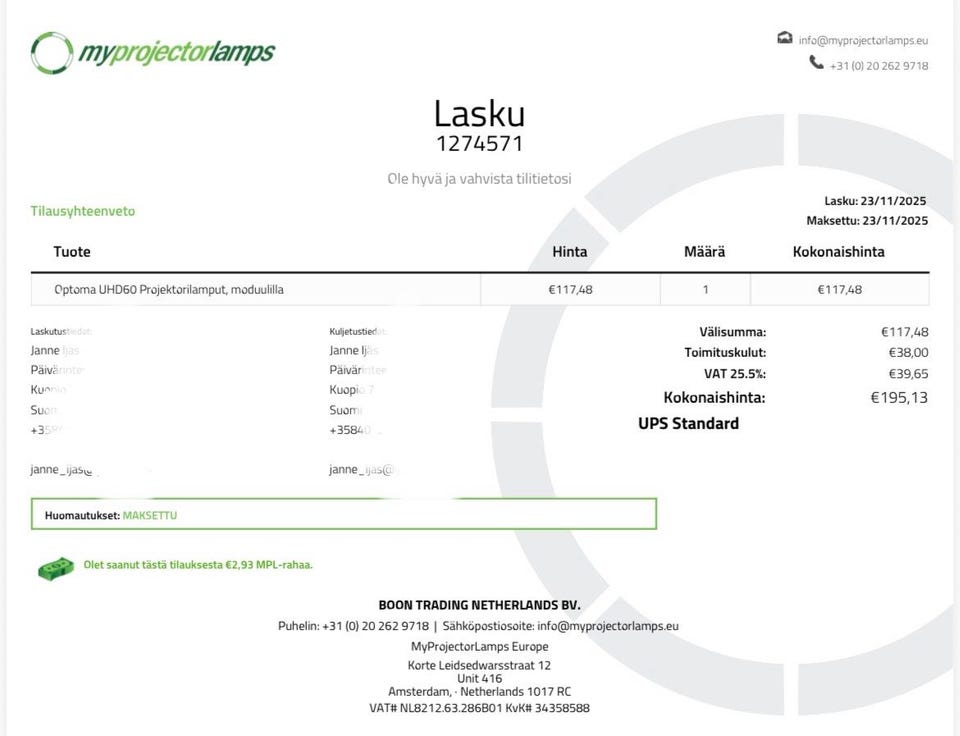Click billing email starting 'janne_ijas@'
960x736 pixels.
[61, 470]
